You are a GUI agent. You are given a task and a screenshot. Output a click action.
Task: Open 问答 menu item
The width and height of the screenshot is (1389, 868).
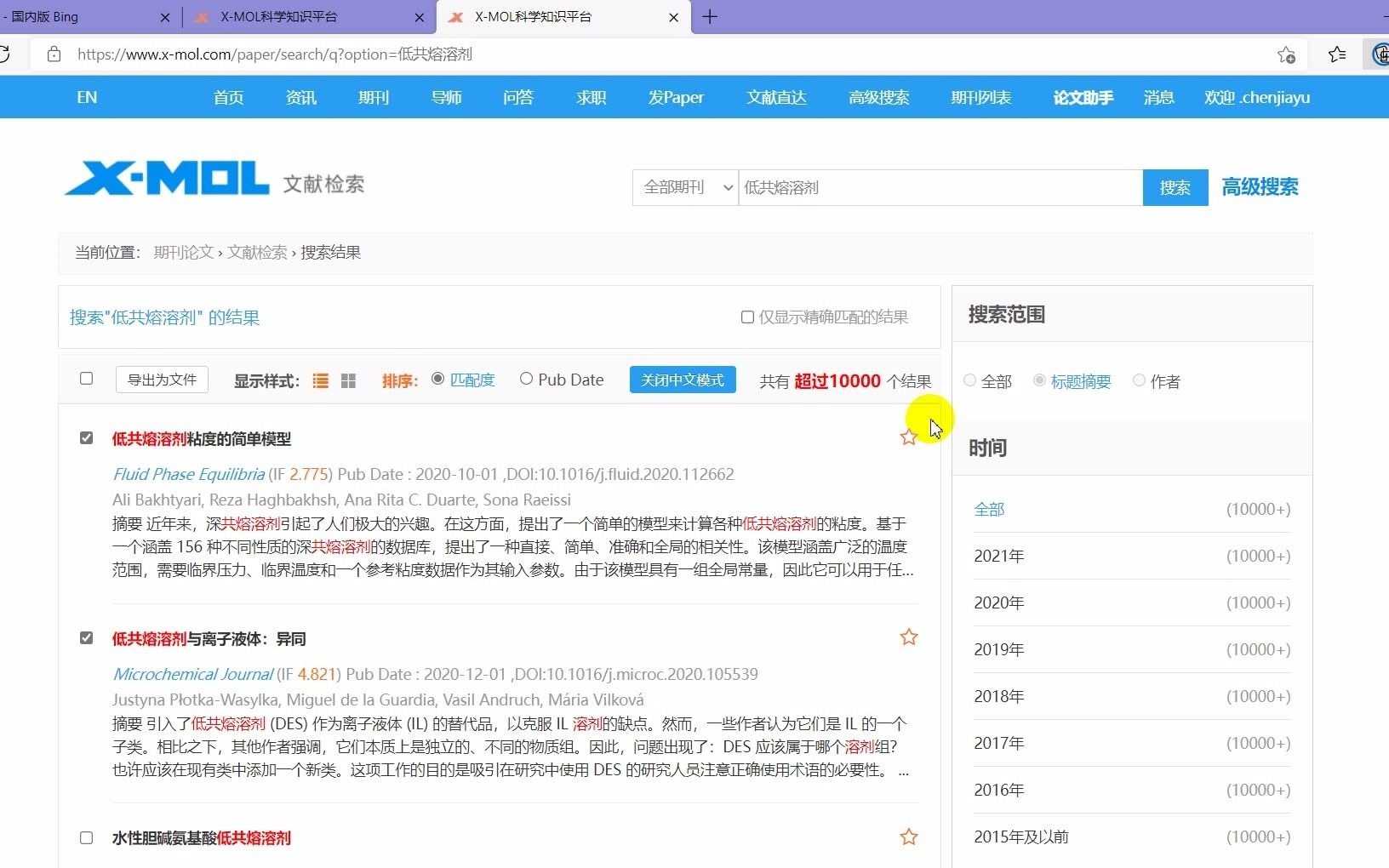coord(518,97)
